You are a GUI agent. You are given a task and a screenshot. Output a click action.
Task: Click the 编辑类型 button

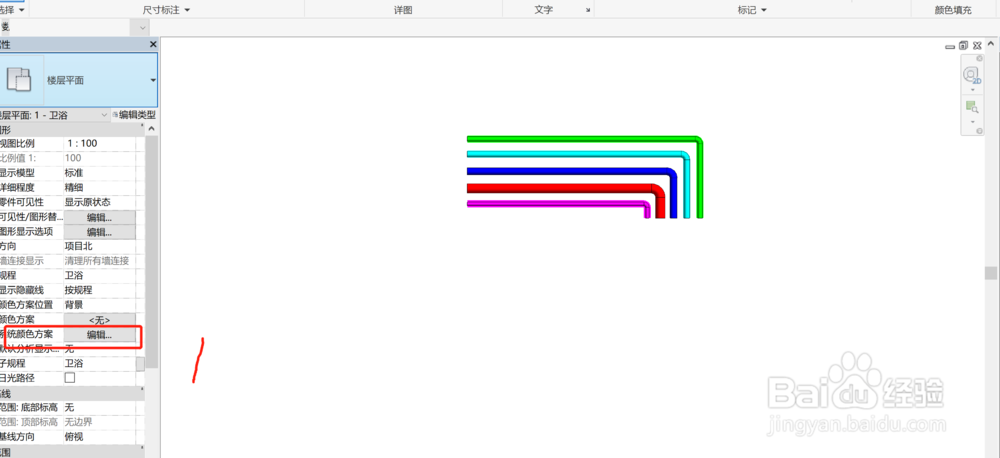tap(134, 115)
